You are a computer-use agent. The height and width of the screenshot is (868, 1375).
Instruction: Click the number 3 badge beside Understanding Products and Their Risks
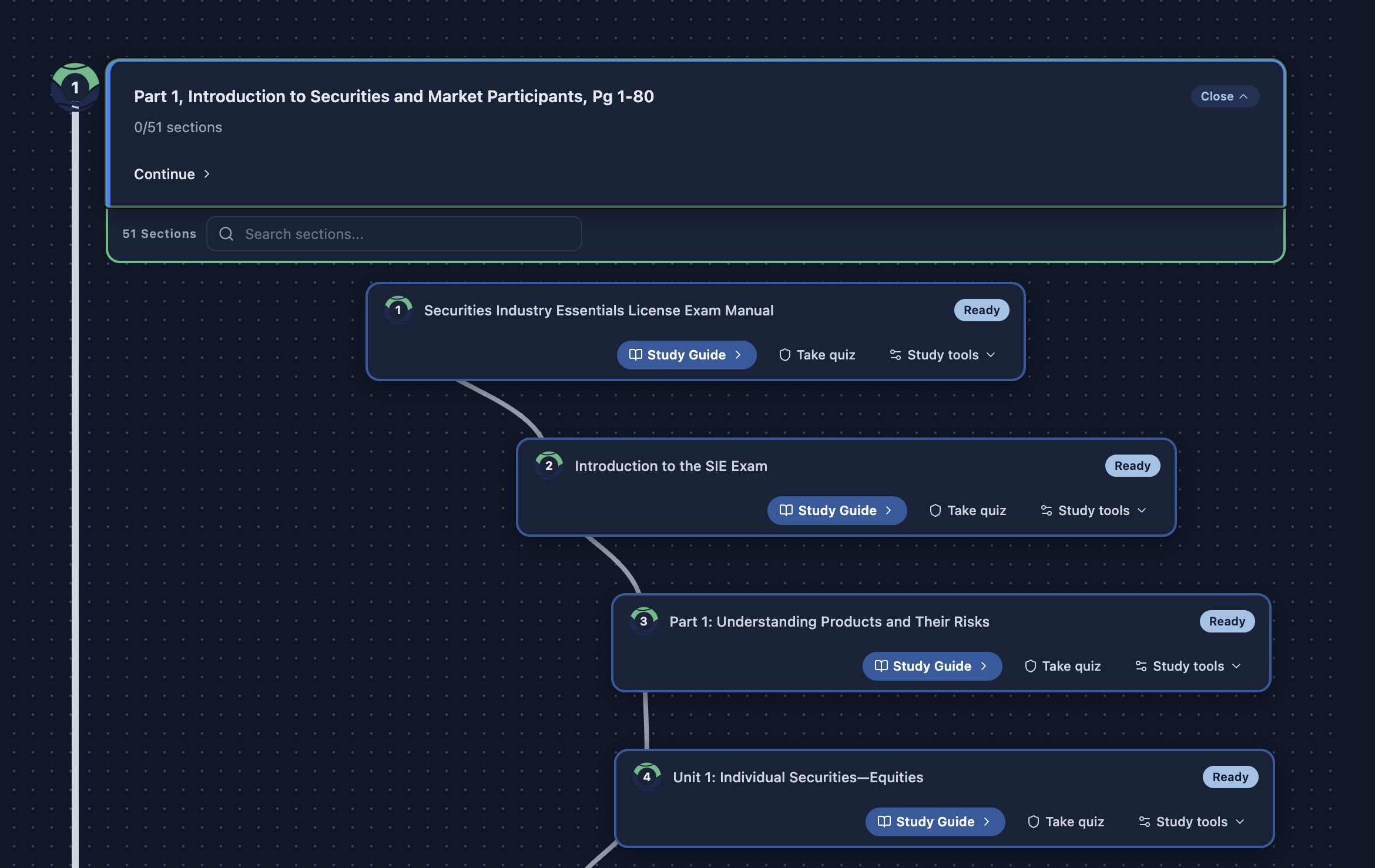644,621
